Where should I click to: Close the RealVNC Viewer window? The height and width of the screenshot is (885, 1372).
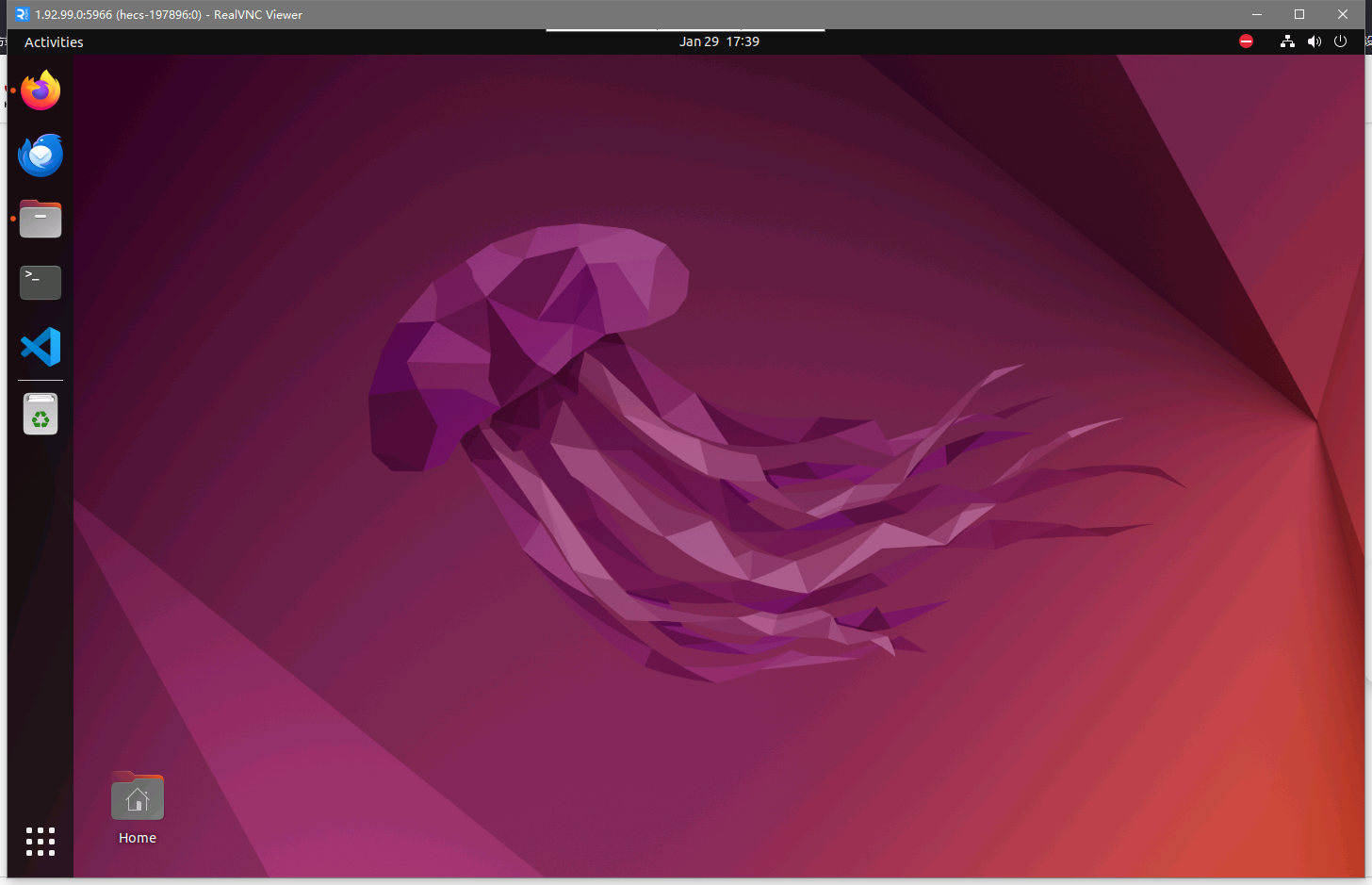tap(1343, 14)
